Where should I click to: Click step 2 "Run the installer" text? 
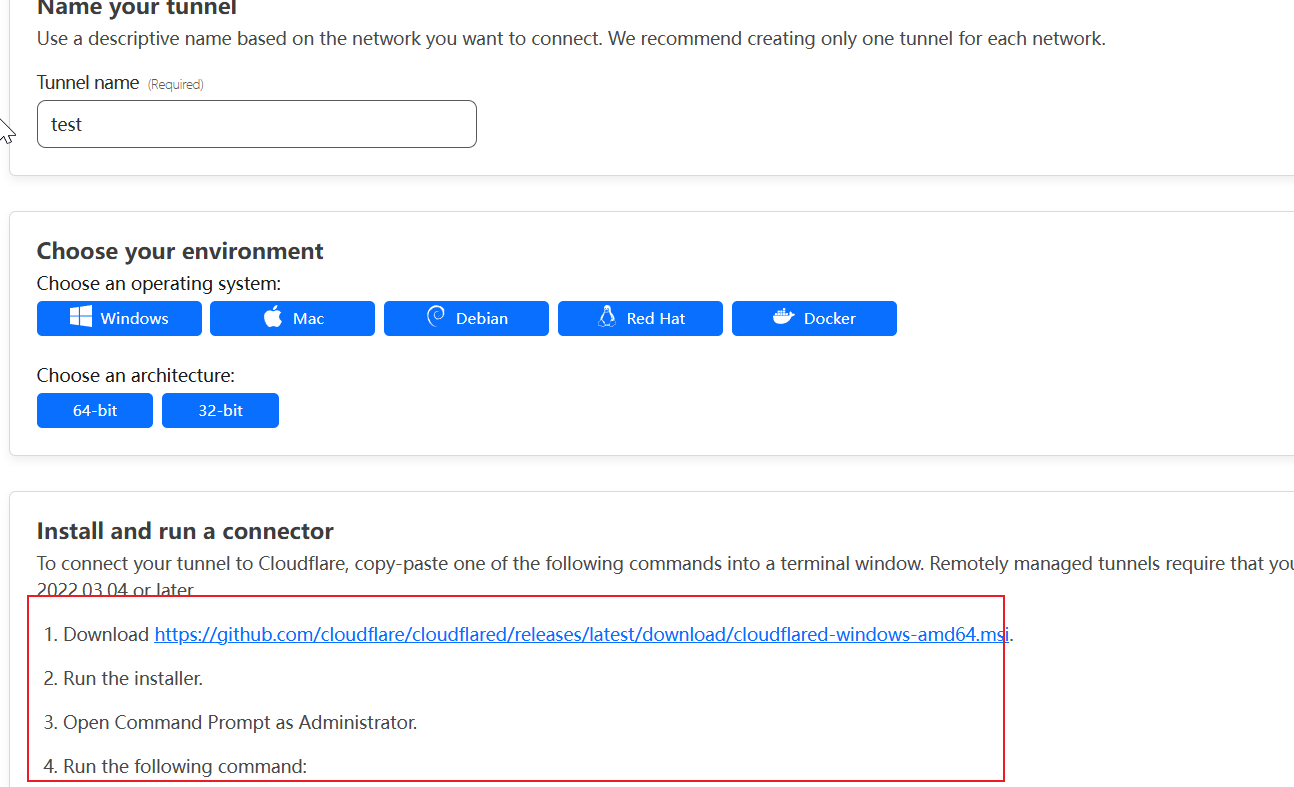[x=133, y=678]
